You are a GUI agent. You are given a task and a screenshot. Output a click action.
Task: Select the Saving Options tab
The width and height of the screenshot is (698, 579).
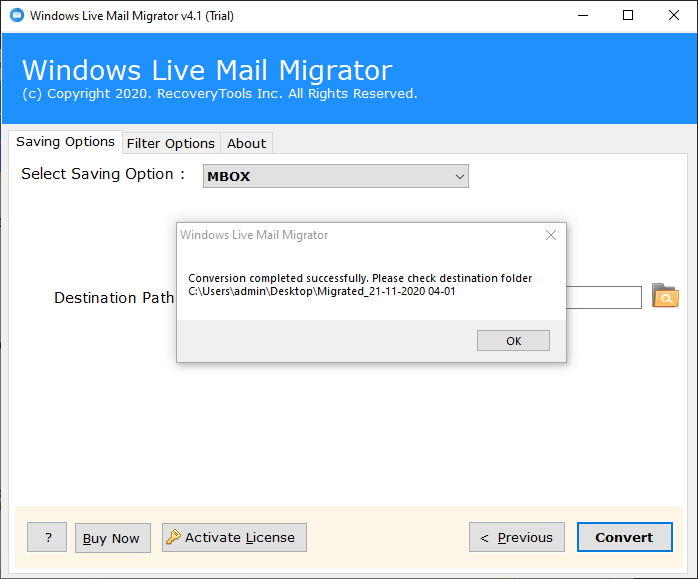[65, 142]
